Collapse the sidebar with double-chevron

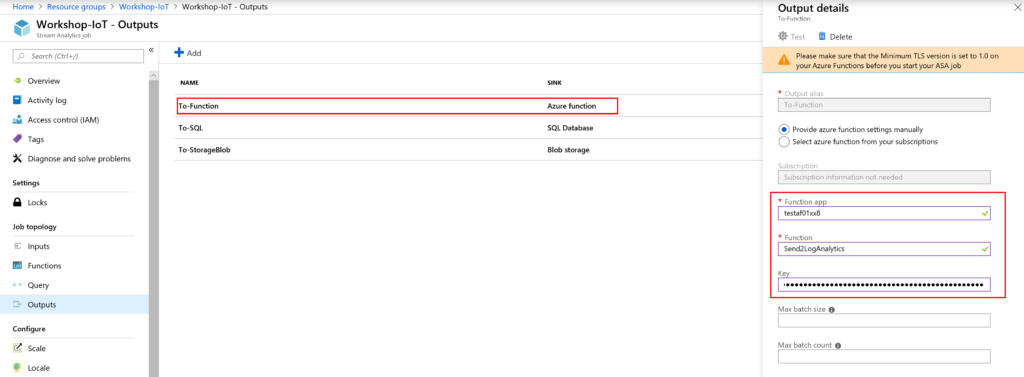(x=151, y=50)
